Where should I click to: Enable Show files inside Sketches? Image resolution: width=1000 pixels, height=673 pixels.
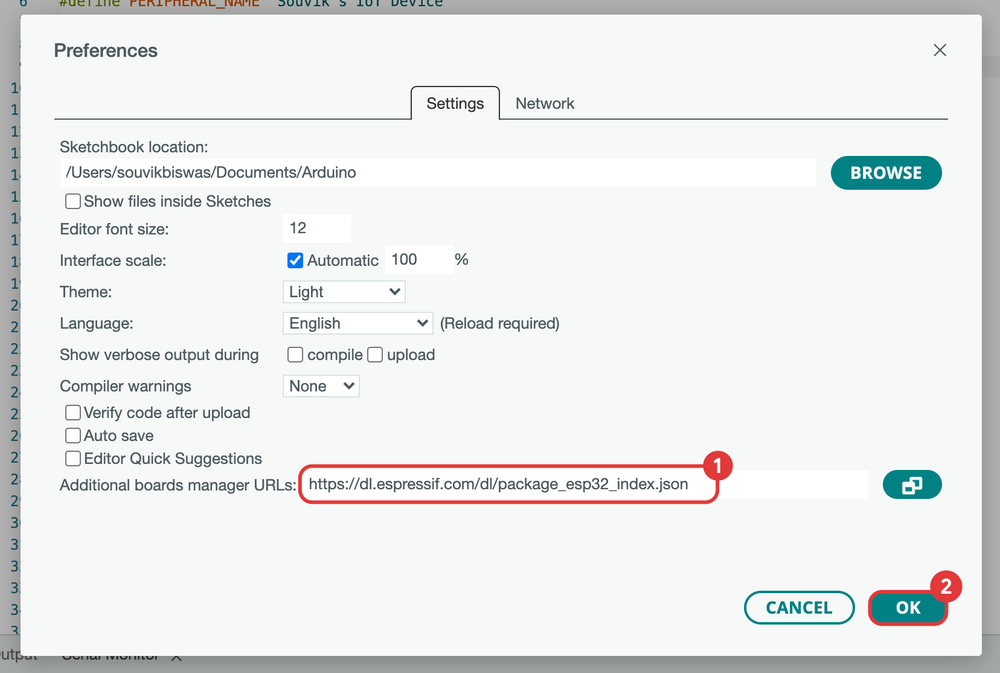pyautogui.click(x=73, y=201)
